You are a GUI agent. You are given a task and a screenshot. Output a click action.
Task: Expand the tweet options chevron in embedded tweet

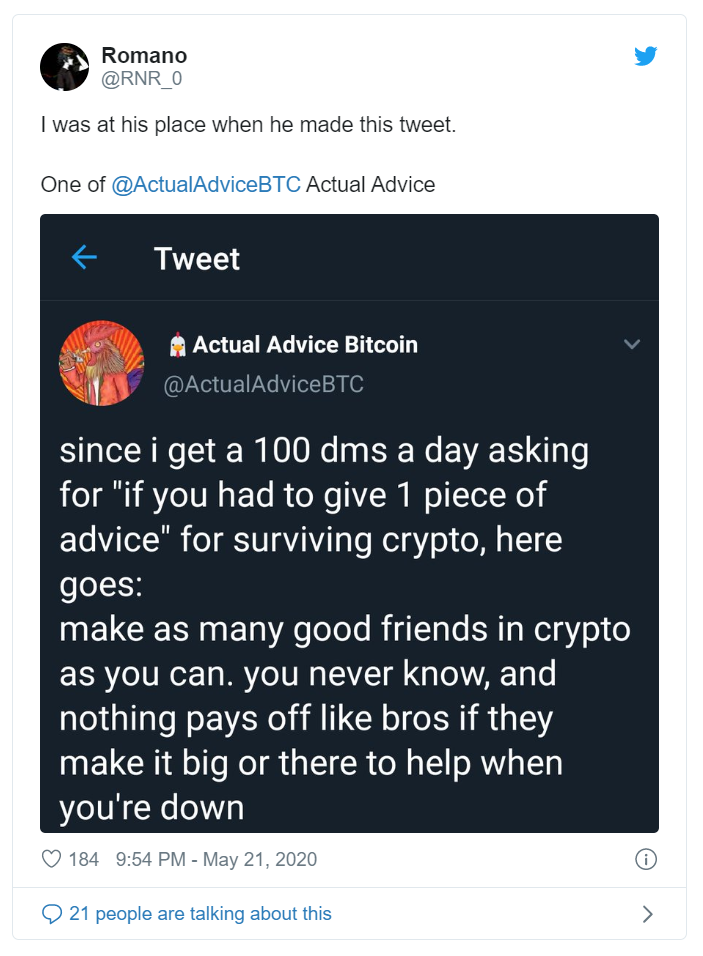(632, 344)
